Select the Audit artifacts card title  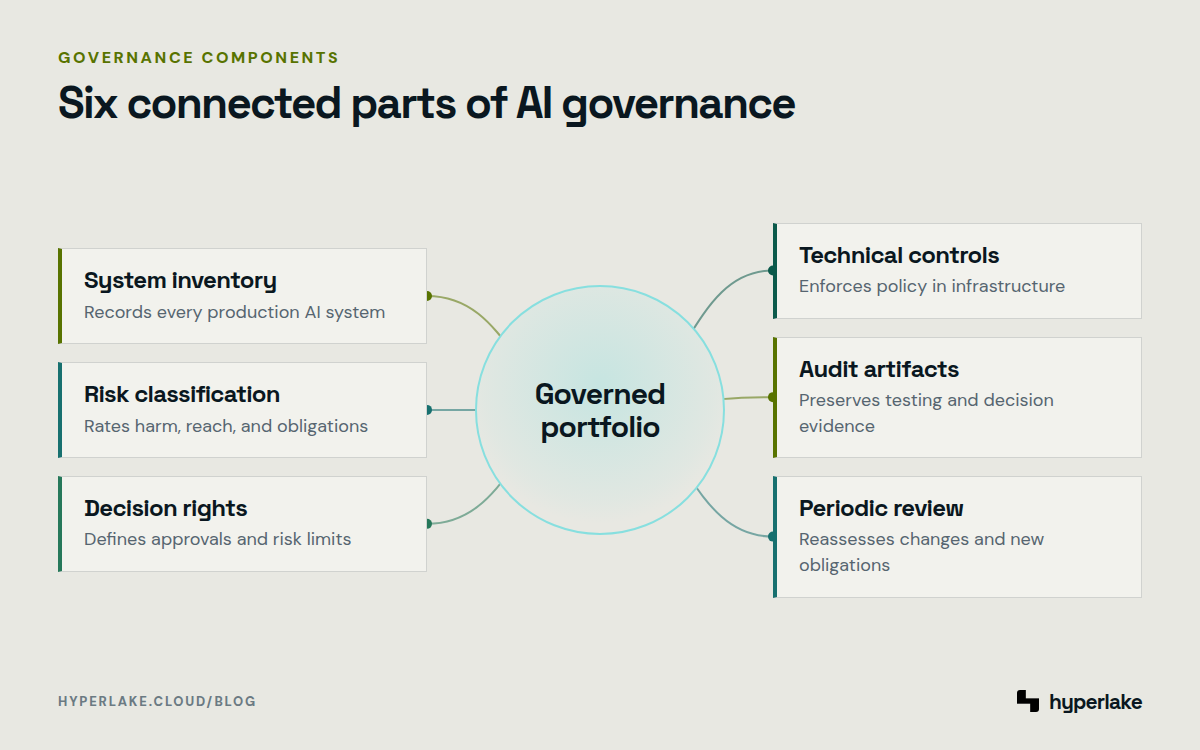coord(879,369)
